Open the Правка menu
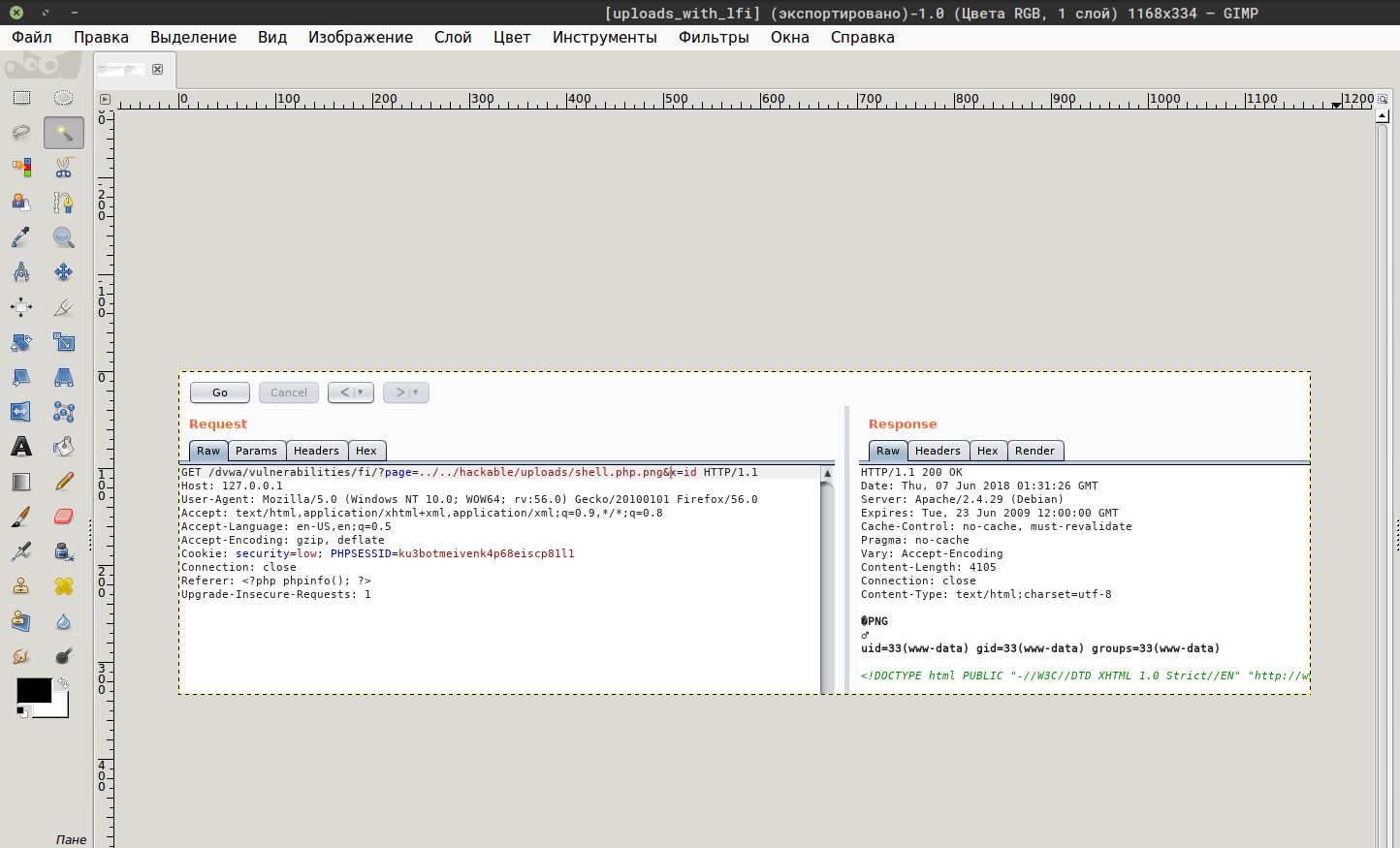The height and width of the screenshot is (848, 1400). (101, 37)
